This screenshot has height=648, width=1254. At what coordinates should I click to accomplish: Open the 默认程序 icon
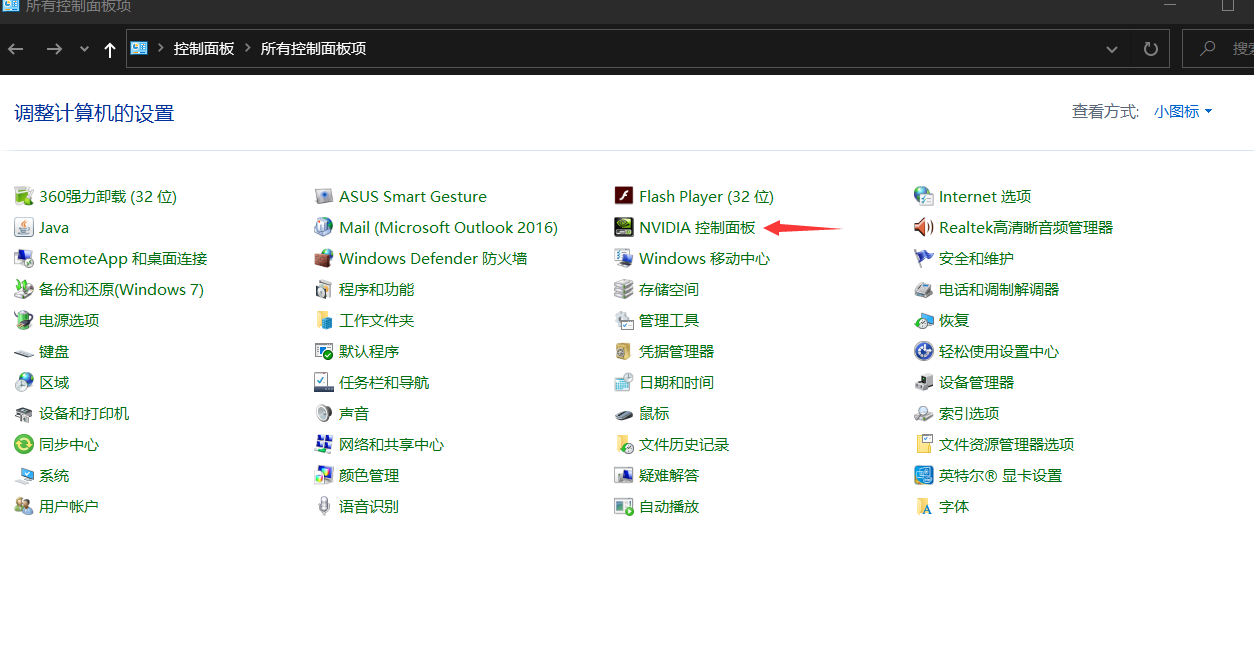coord(324,351)
